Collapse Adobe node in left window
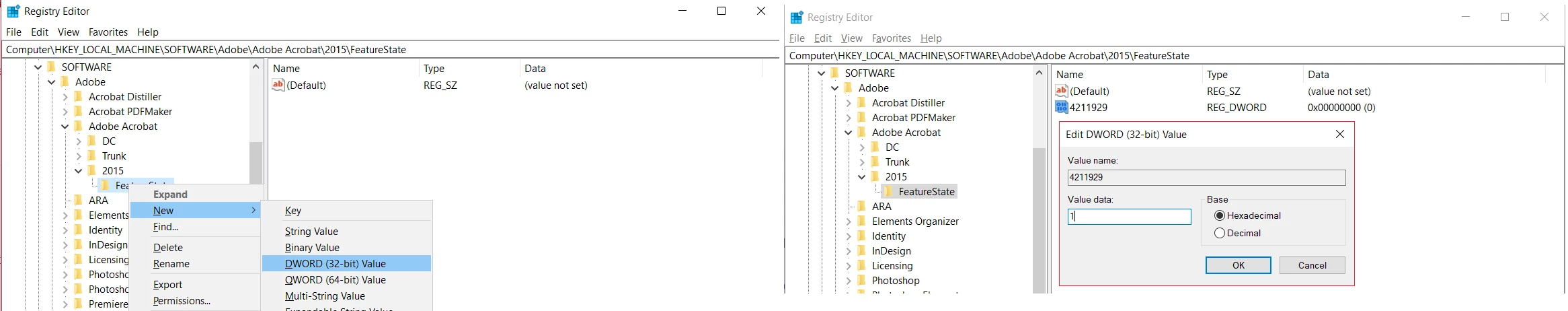Viewport: 1568px width, 311px height. (51, 81)
